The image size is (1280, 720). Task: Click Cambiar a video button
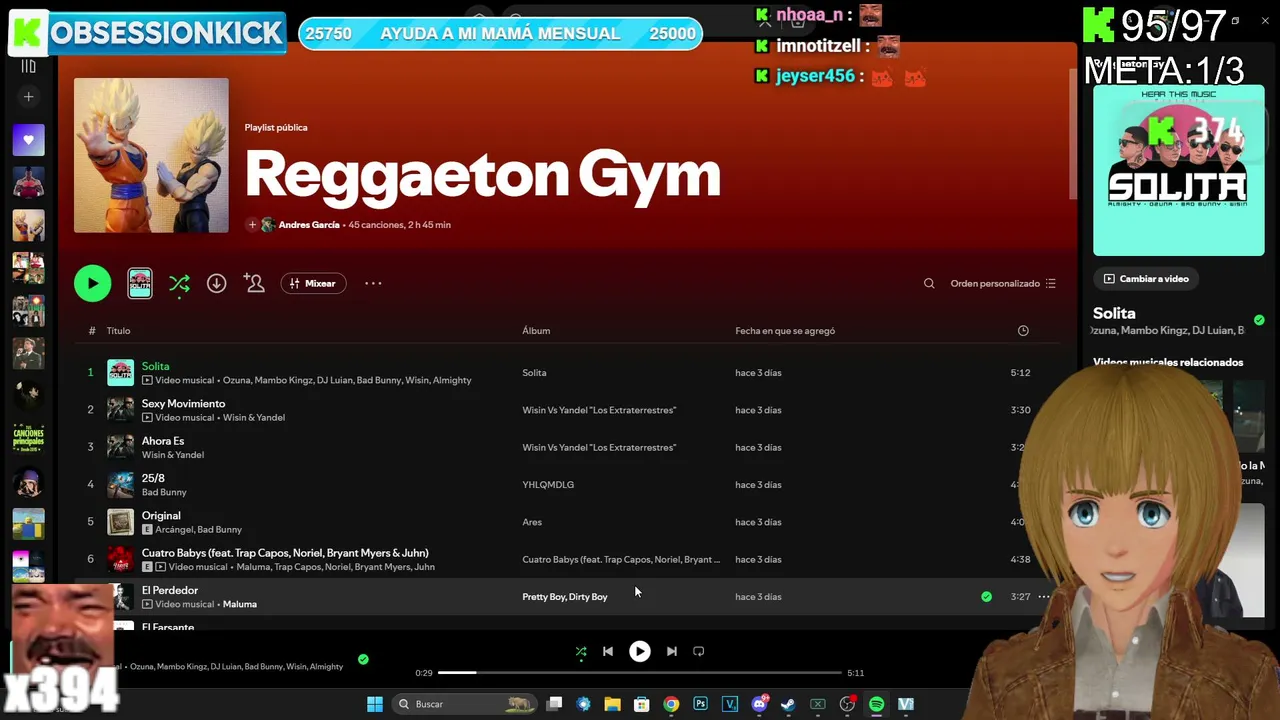[1147, 279]
